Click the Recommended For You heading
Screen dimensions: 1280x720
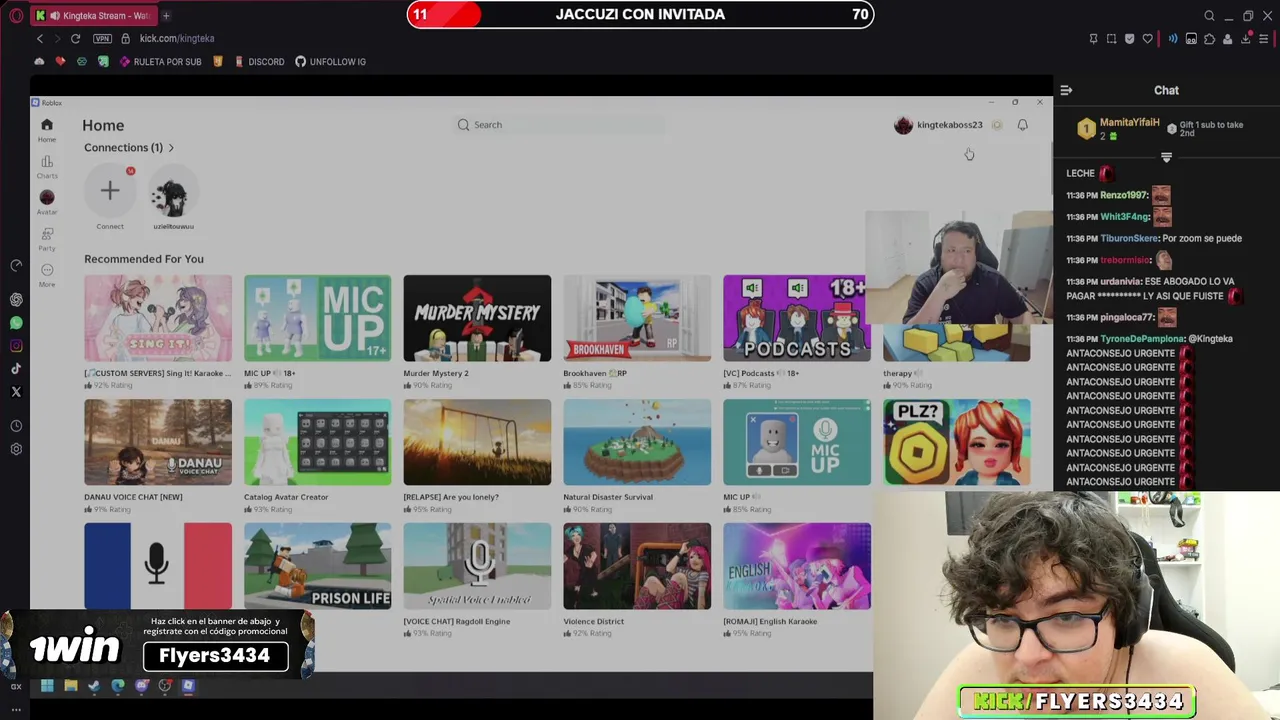(144, 259)
